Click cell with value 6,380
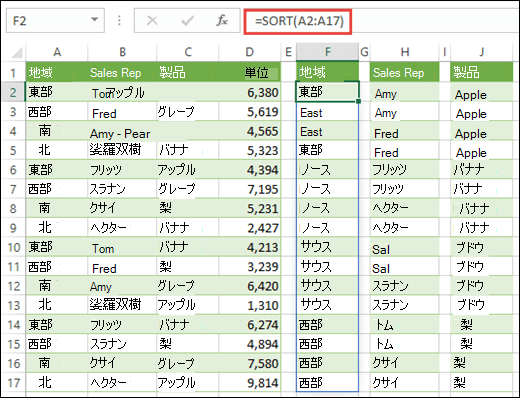Screen dimensions: 520x398 (x=249, y=92)
